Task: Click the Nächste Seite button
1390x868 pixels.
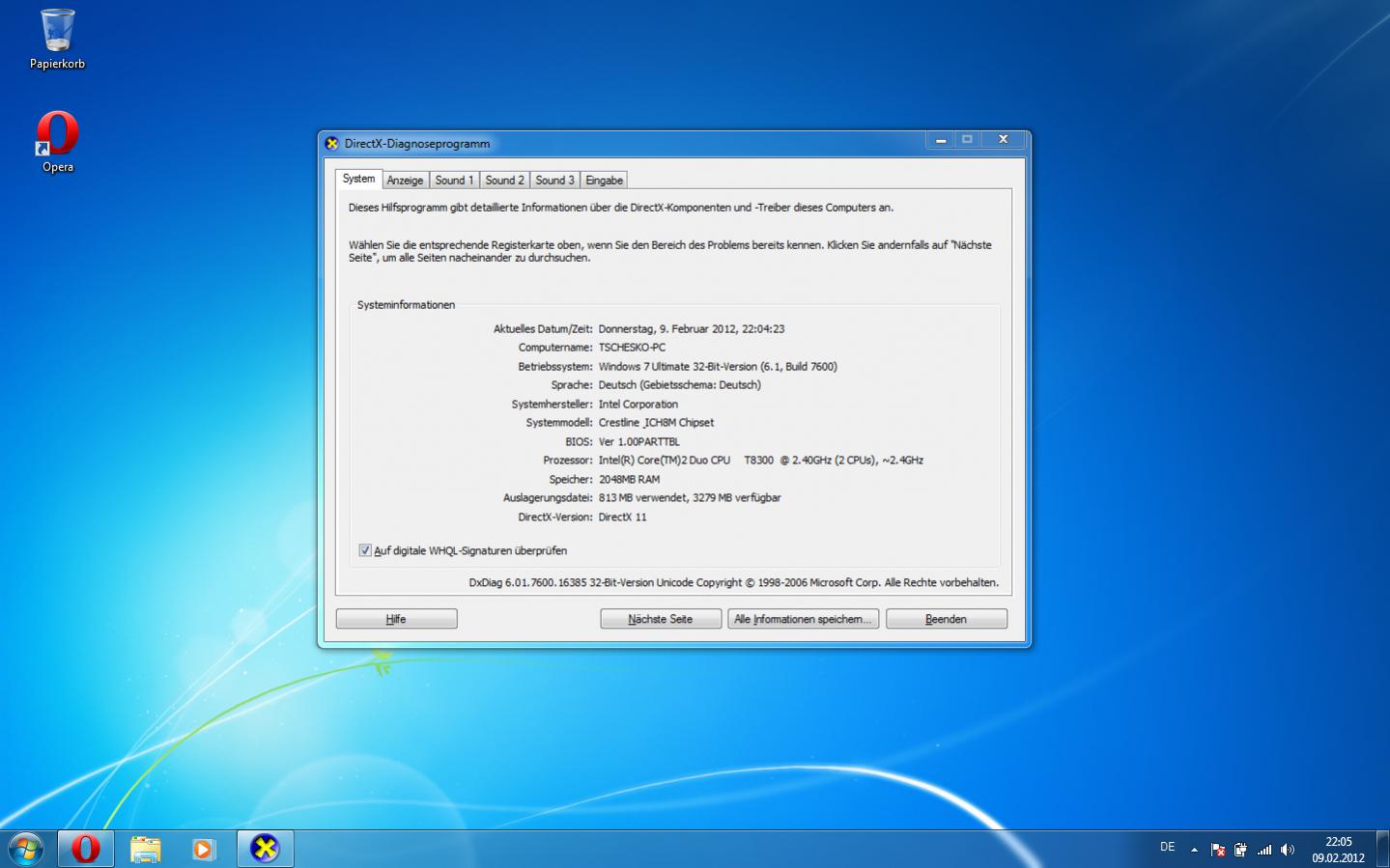Action: pos(660,619)
